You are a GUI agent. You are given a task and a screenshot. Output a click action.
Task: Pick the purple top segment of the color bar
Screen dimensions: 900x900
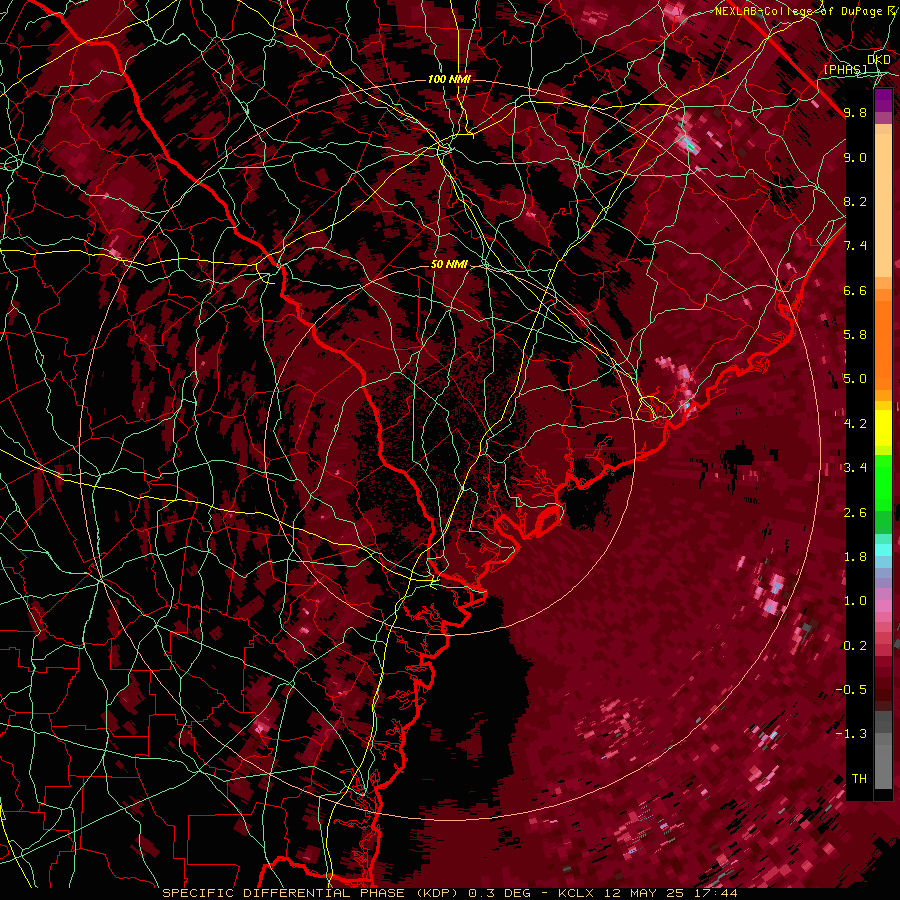pos(883,100)
